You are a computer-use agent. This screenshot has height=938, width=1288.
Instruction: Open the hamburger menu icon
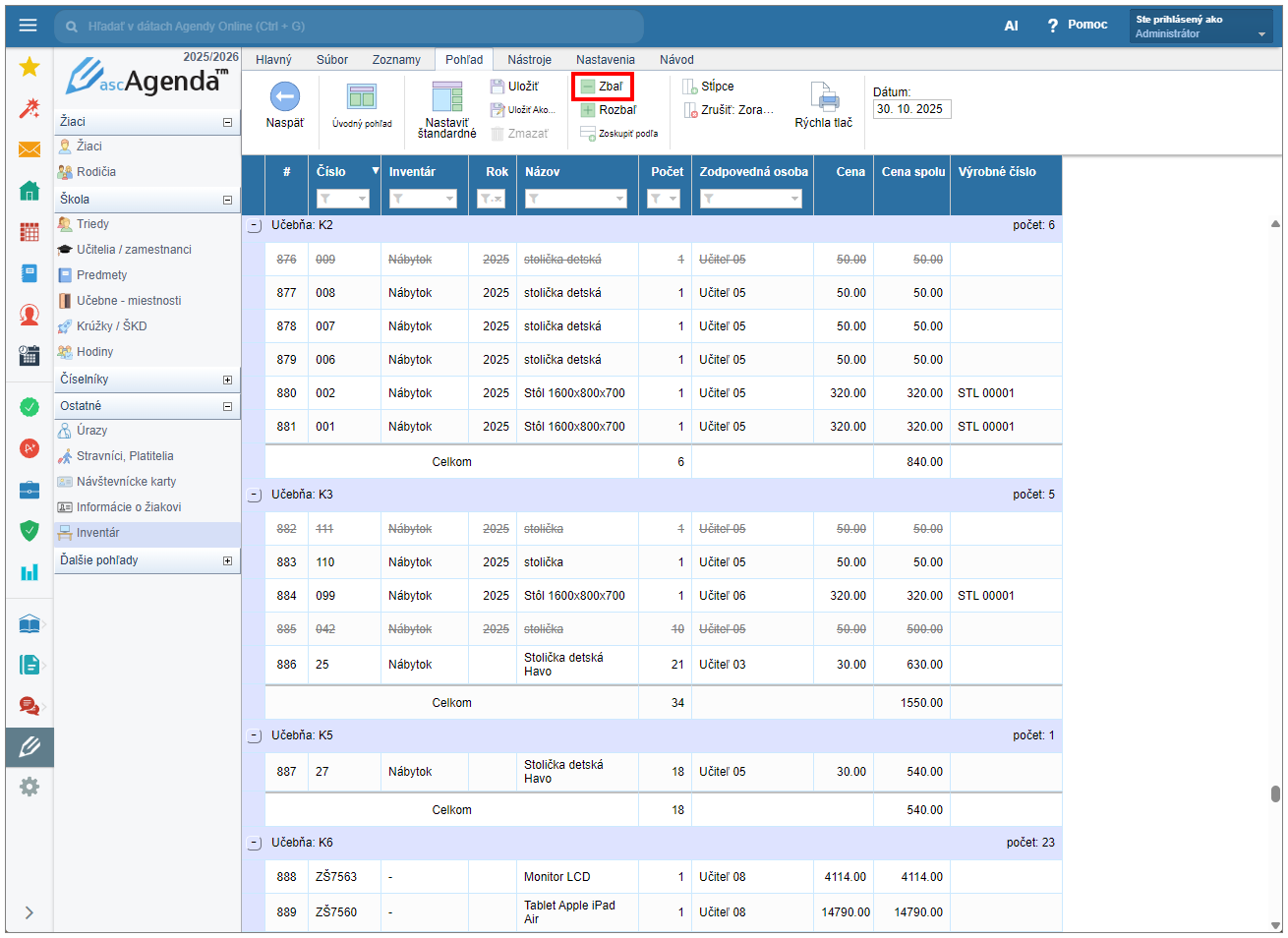pyautogui.click(x=28, y=26)
